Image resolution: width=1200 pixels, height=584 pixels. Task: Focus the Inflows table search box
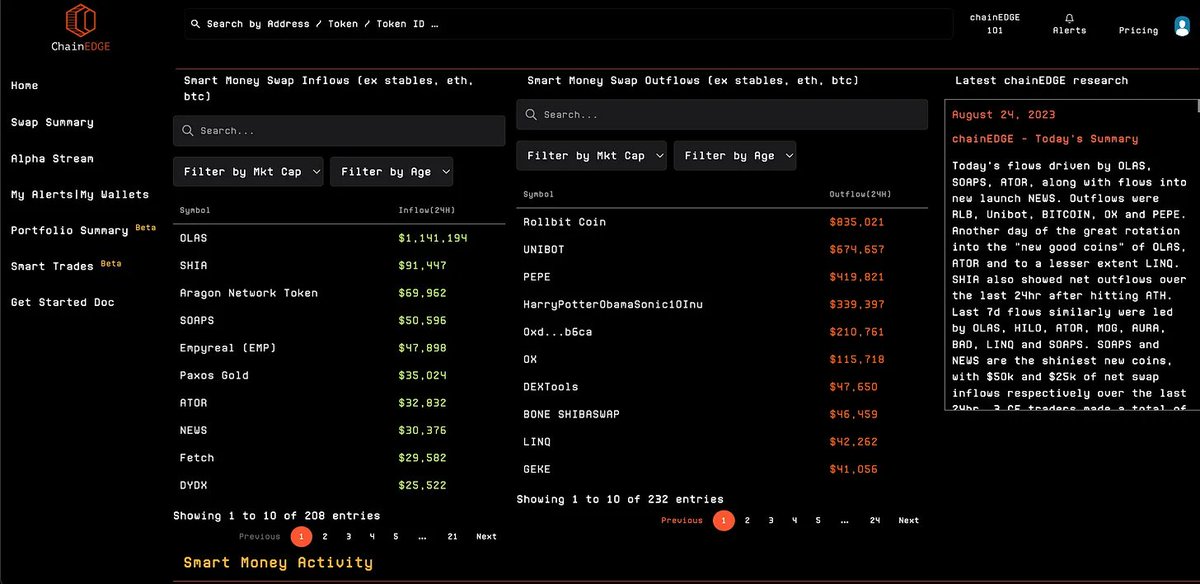[339, 131]
